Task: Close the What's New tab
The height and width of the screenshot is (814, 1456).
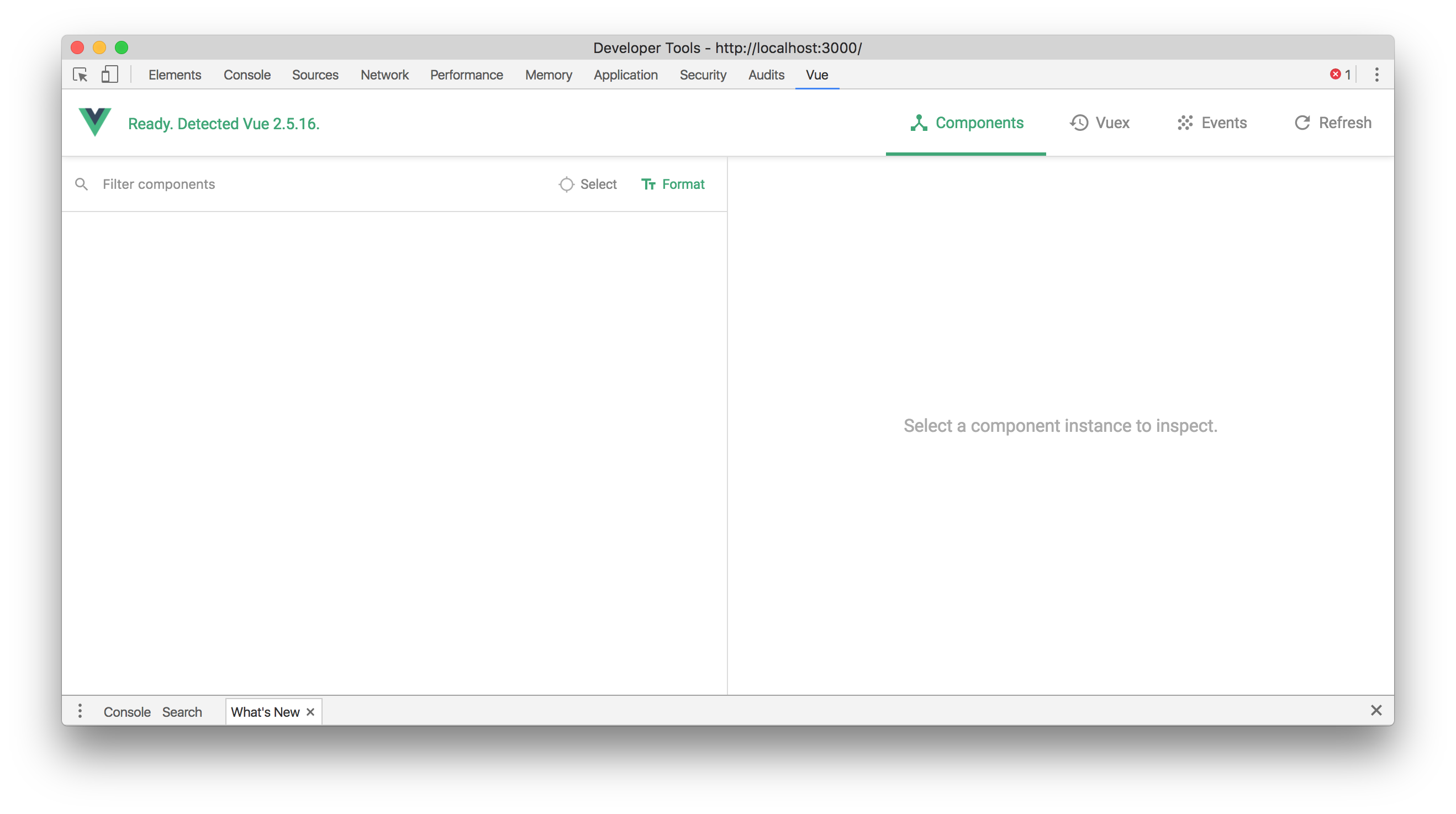Action: point(310,712)
